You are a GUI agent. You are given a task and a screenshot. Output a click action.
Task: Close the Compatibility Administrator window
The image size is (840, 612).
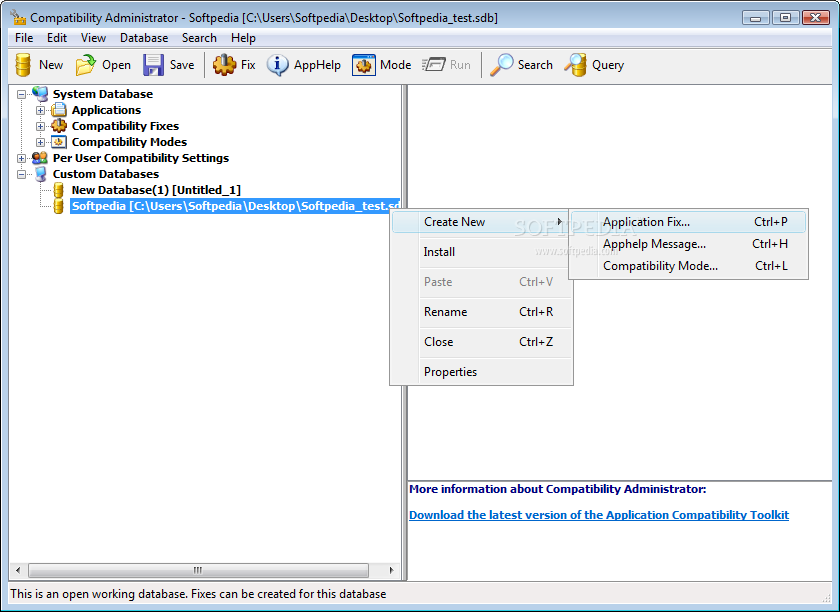[815, 18]
